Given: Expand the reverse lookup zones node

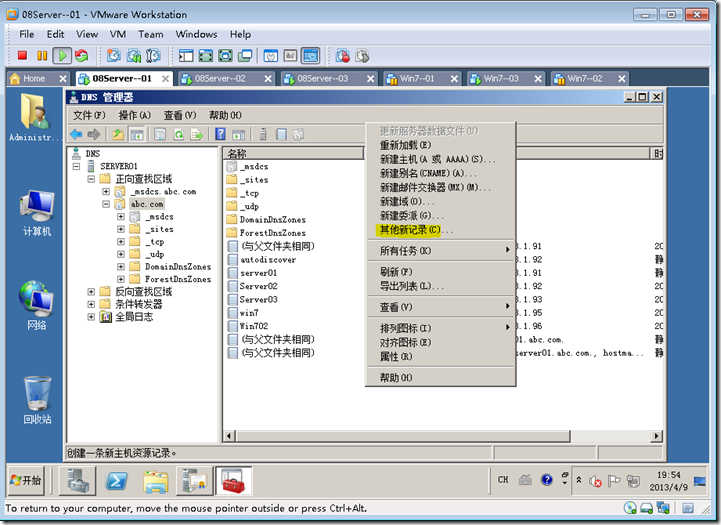Looking at the screenshot, I should tap(91, 291).
